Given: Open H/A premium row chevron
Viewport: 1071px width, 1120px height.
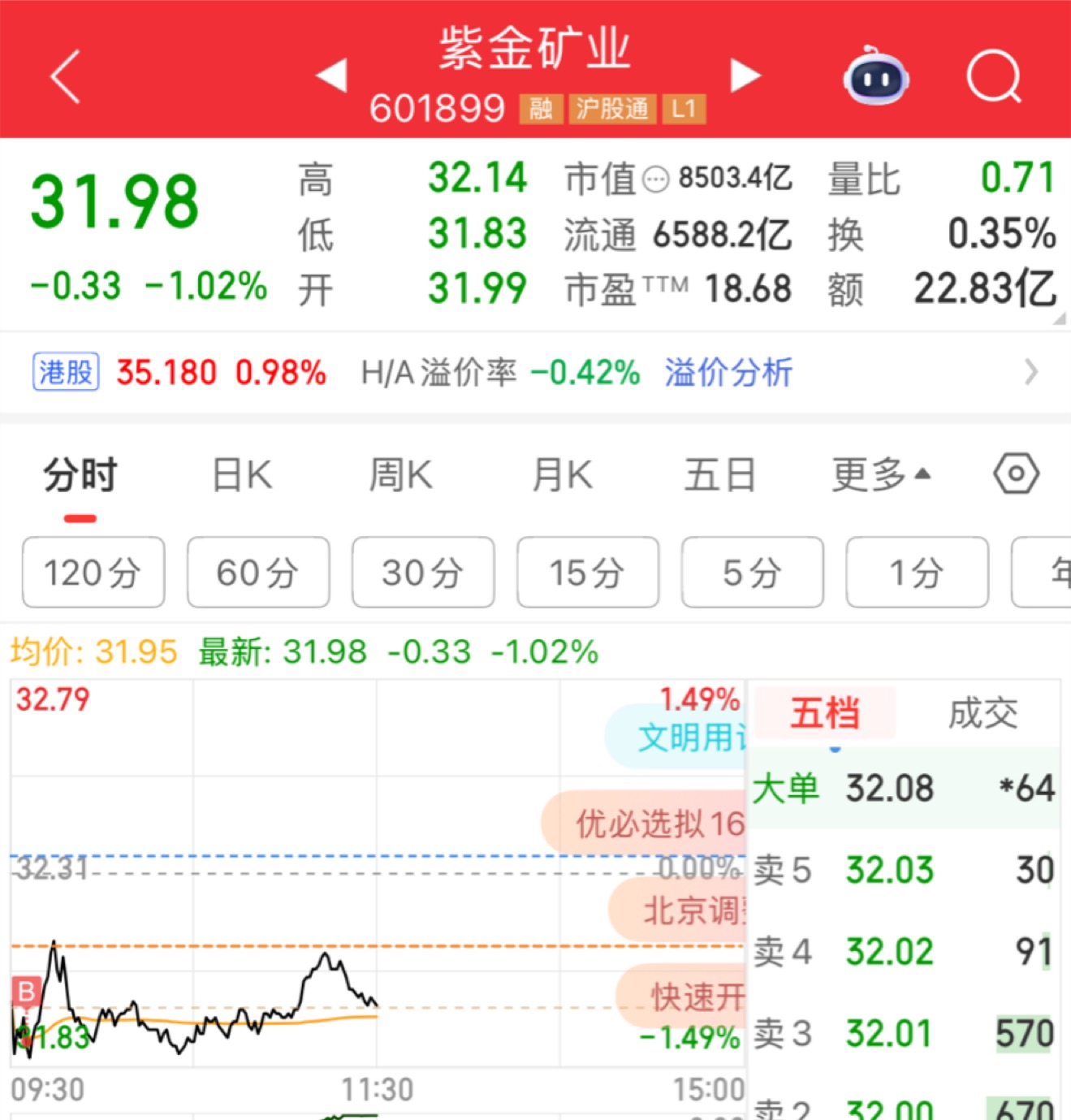Looking at the screenshot, I should (1031, 372).
